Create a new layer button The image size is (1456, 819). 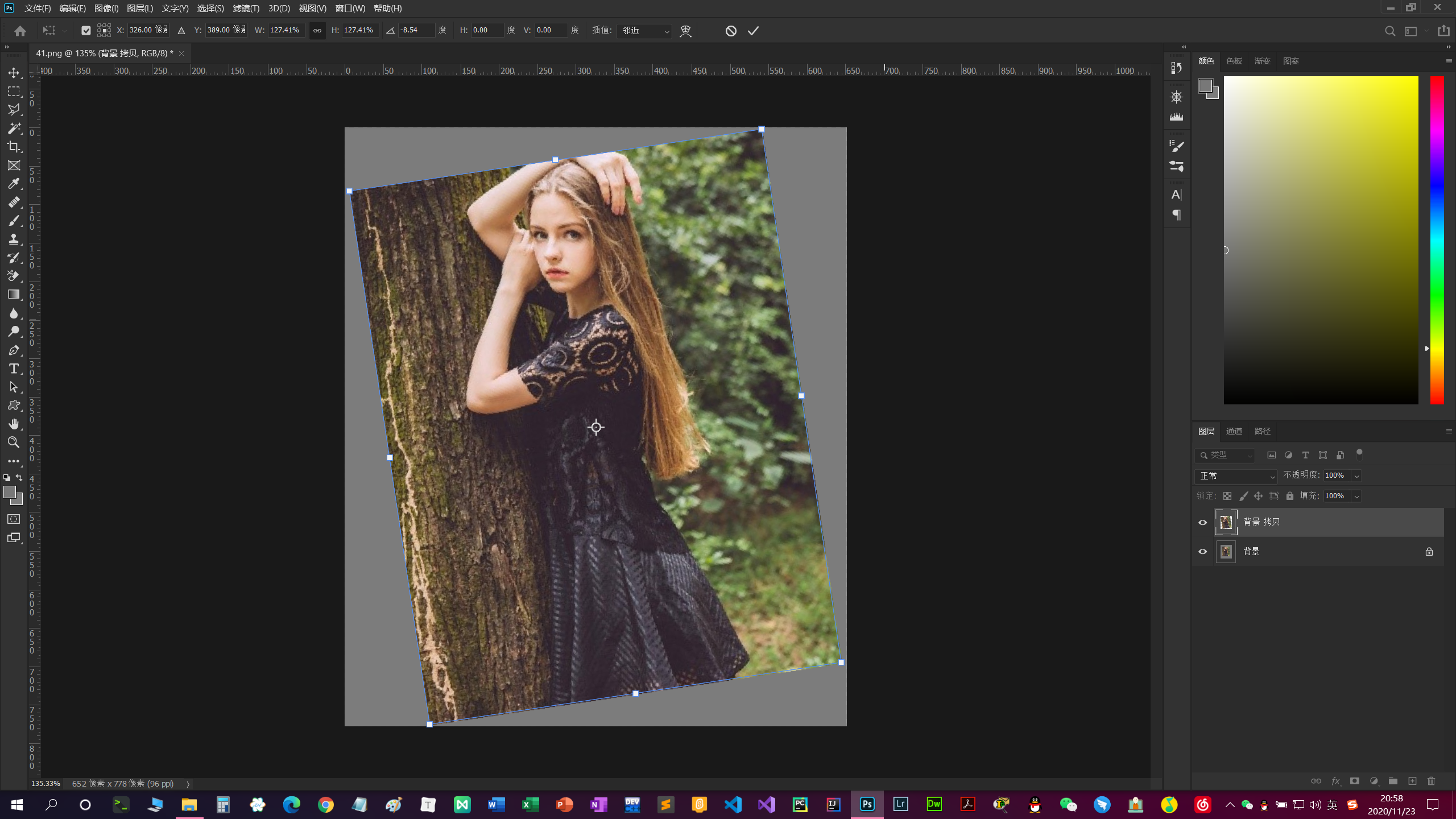point(1412,781)
